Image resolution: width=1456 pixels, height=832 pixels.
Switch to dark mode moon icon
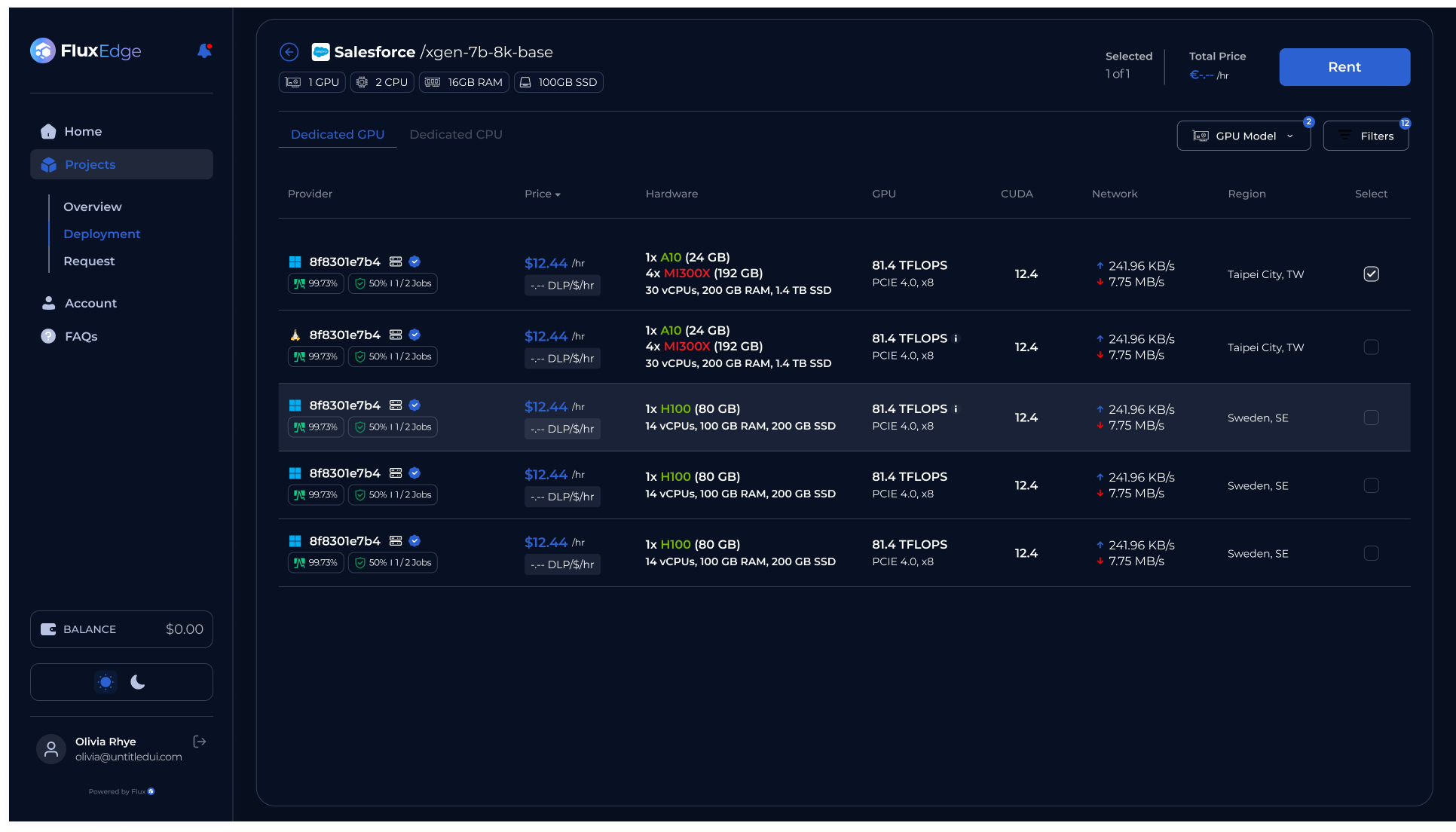click(x=138, y=682)
